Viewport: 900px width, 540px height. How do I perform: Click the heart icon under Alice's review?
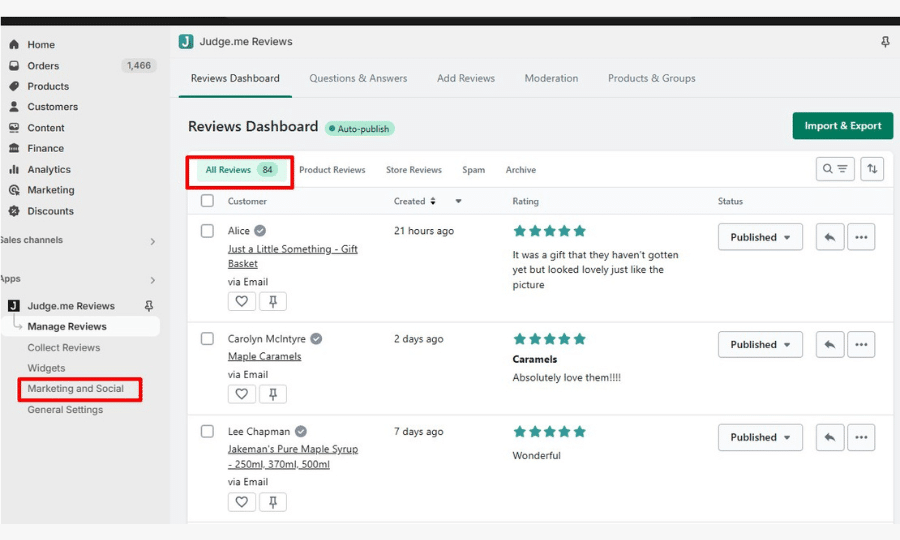pos(241,301)
